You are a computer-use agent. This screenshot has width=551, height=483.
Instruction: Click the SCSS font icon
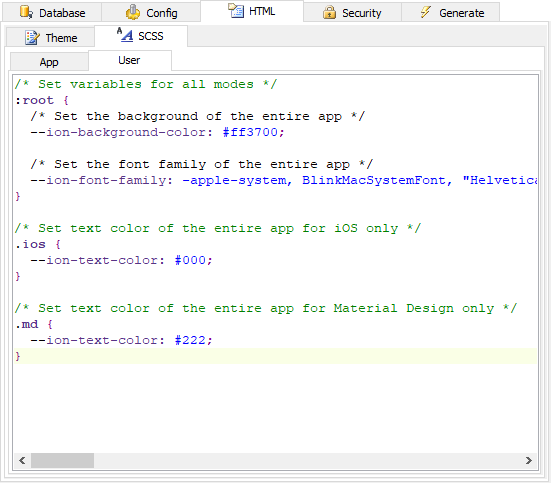point(125,35)
